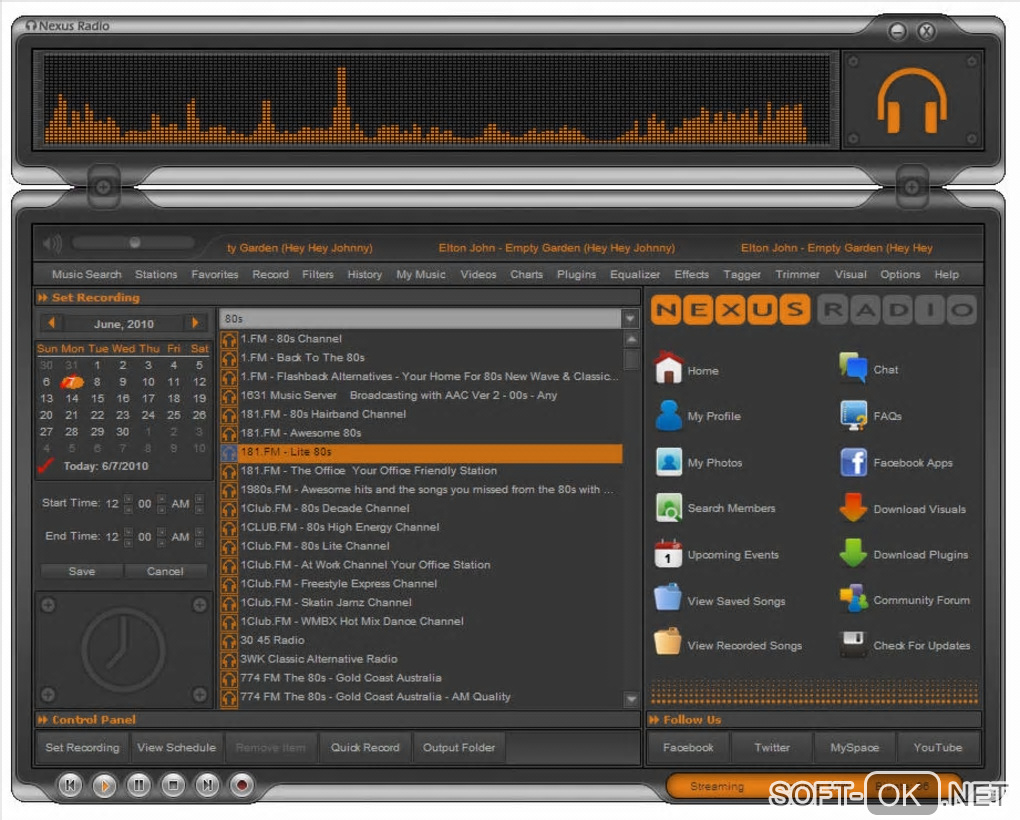
Task: Open the Chat icon
Action: (x=853, y=368)
